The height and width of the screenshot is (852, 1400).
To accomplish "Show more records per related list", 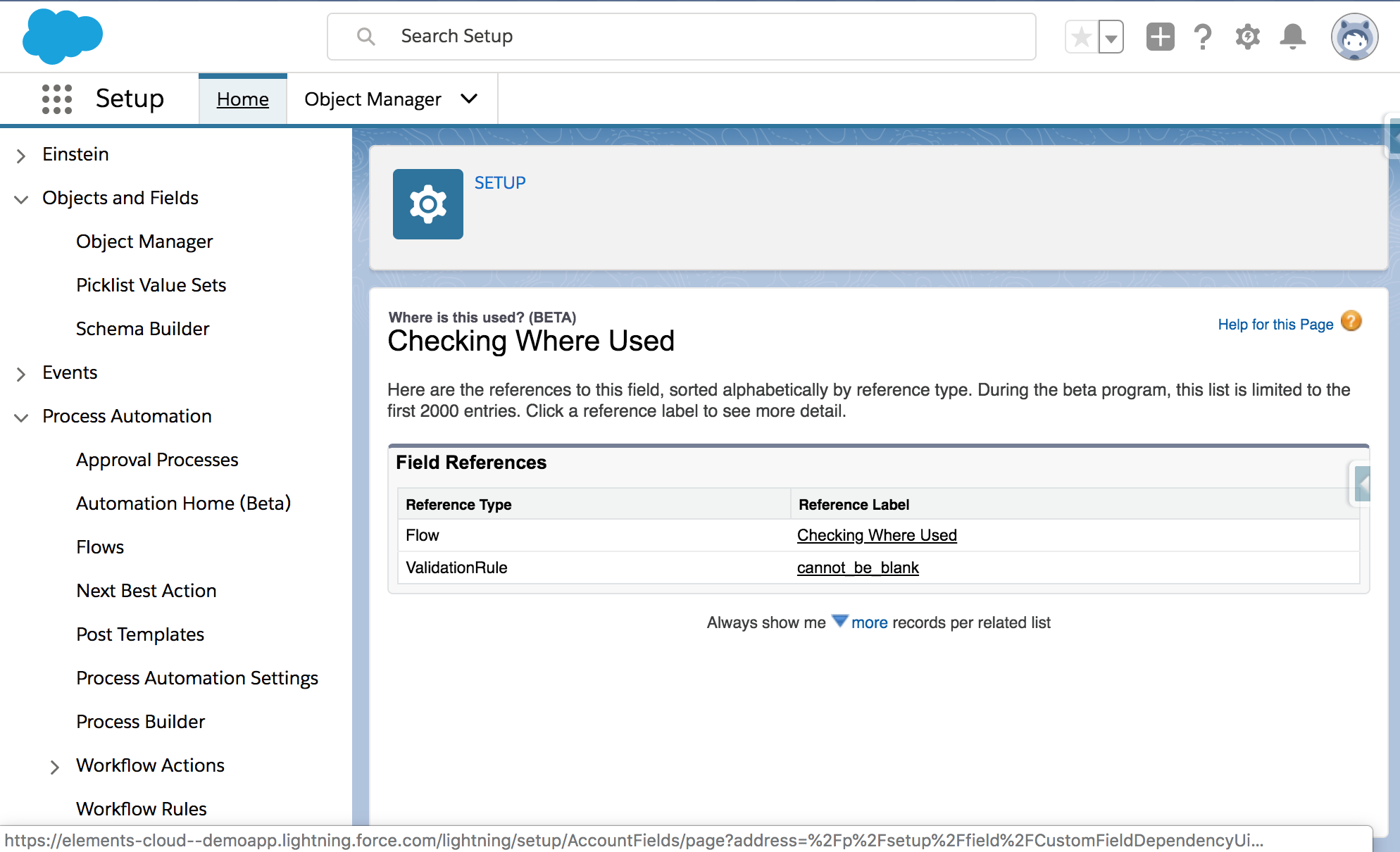I will 870,622.
